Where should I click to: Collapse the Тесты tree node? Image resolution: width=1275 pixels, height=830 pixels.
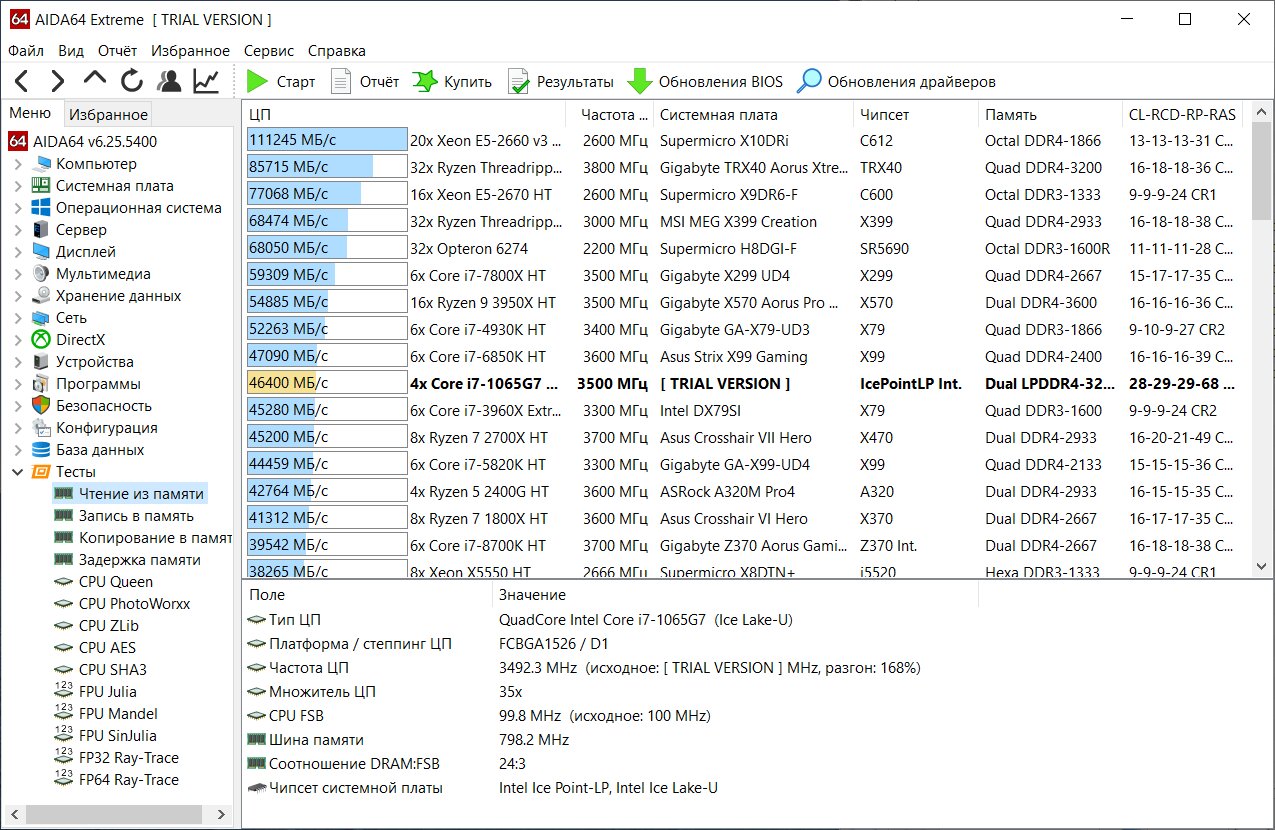[x=18, y=472]
